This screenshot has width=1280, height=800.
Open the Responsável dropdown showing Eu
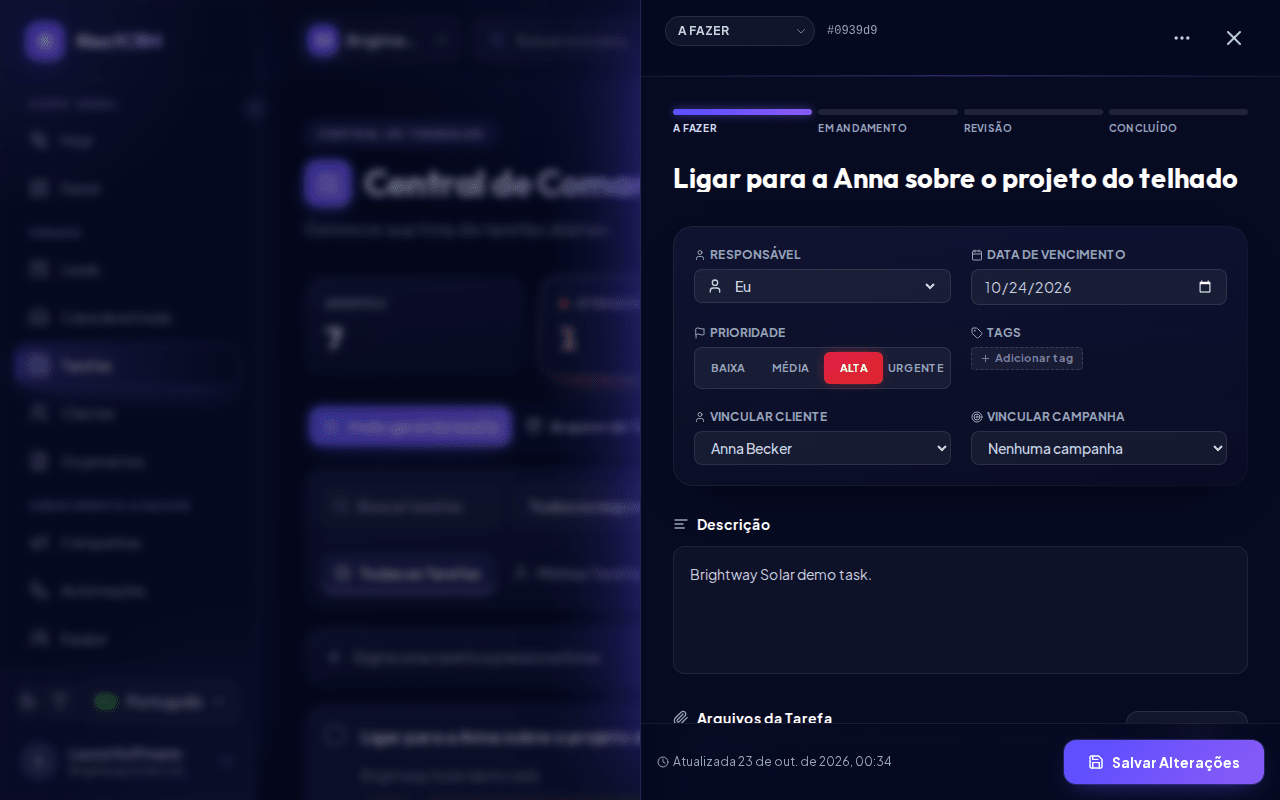click(x=822, y=286)
